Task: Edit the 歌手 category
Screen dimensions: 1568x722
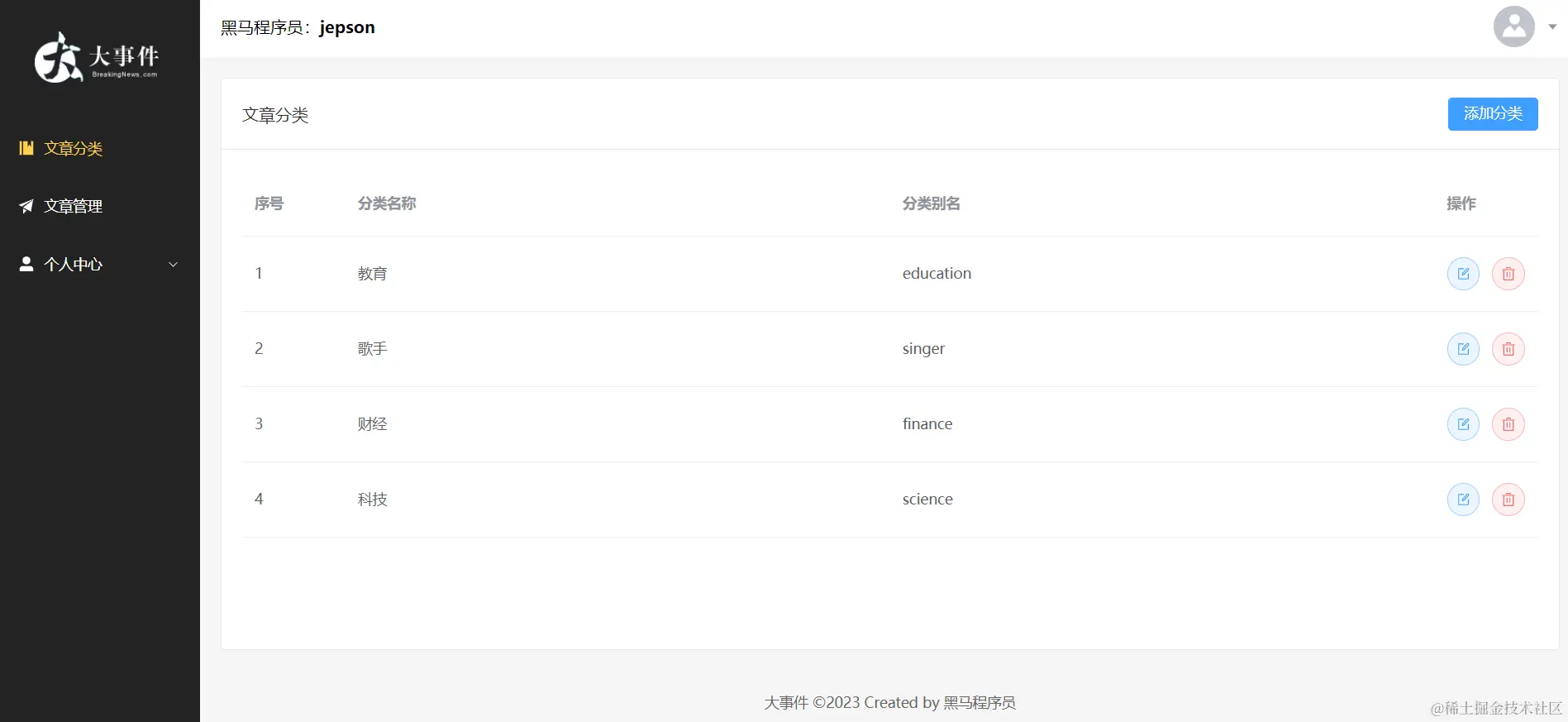Action: coord(1463,349)
